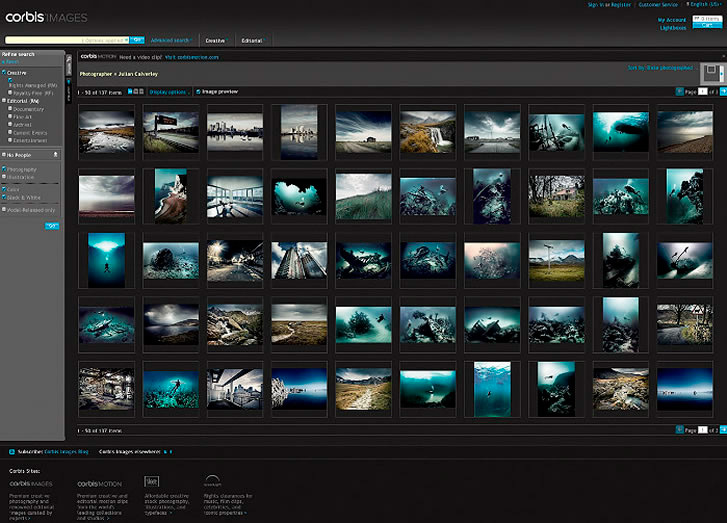Open the Corbis Motion footer site logo
This screenshot has width=727, height=523.
tap(99, 484)
